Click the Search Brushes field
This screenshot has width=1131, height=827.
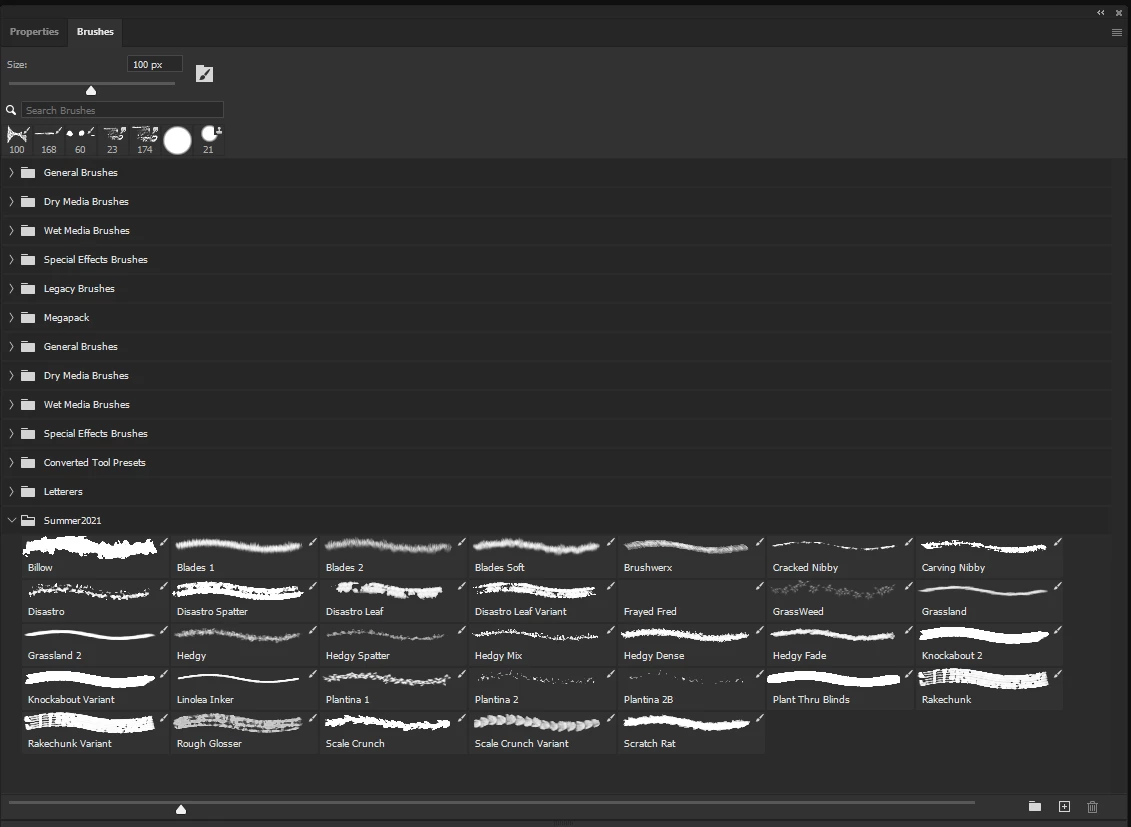[x=122, y=110]
